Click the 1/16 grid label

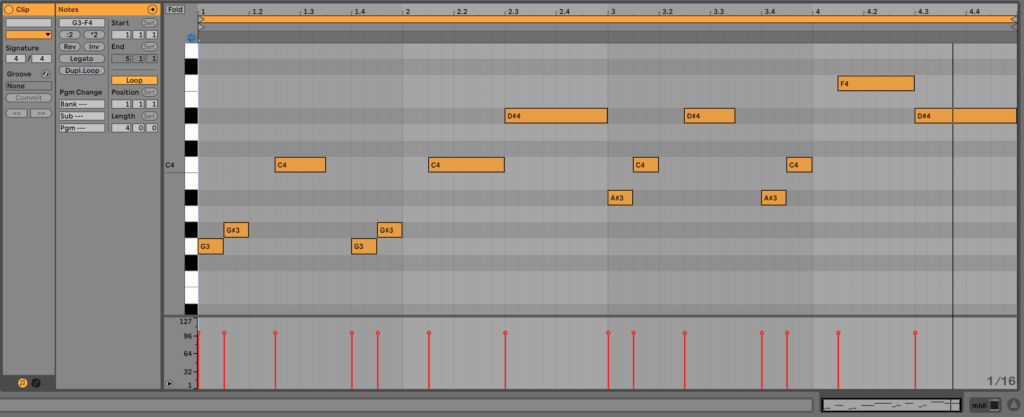pyautogui.click(x=1000, y=380)
